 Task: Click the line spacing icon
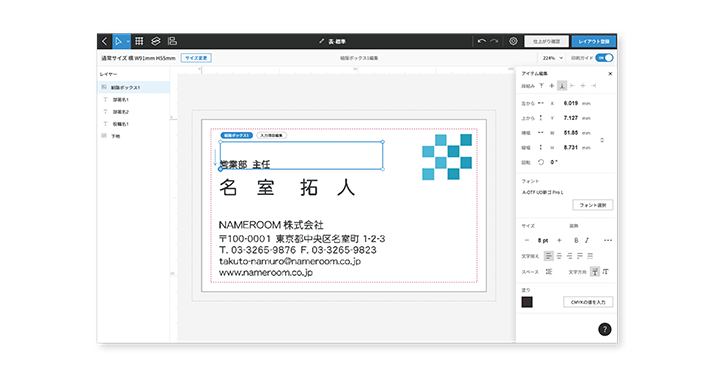(549, 272)
